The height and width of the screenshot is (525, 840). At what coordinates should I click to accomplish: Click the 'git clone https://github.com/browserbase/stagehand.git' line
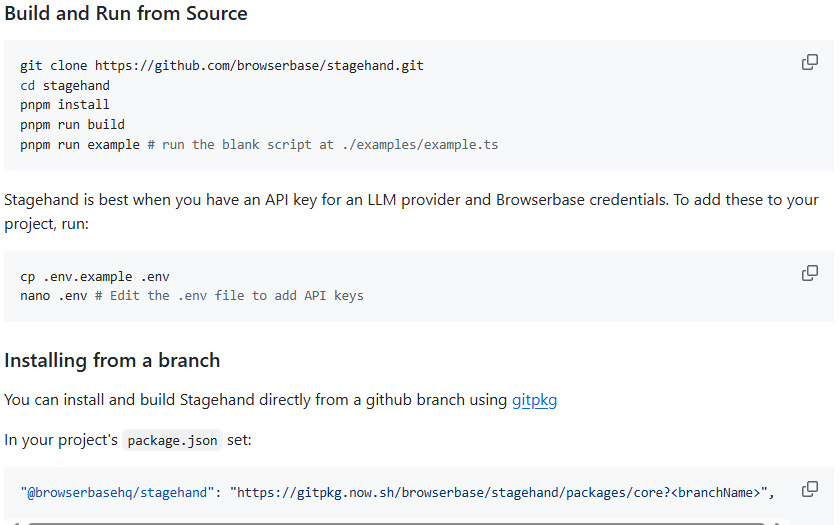coord(222,66)
